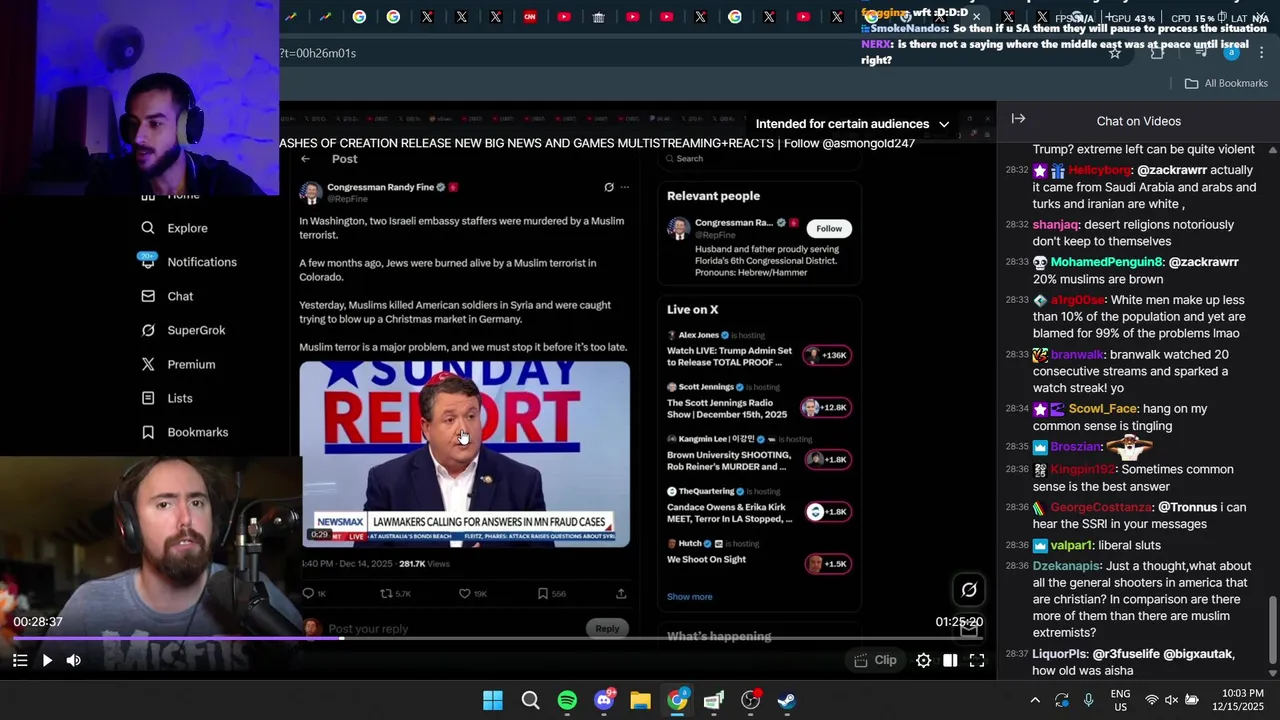
Task: Bookmark this page with the star icon
Action: (1114, 53)
